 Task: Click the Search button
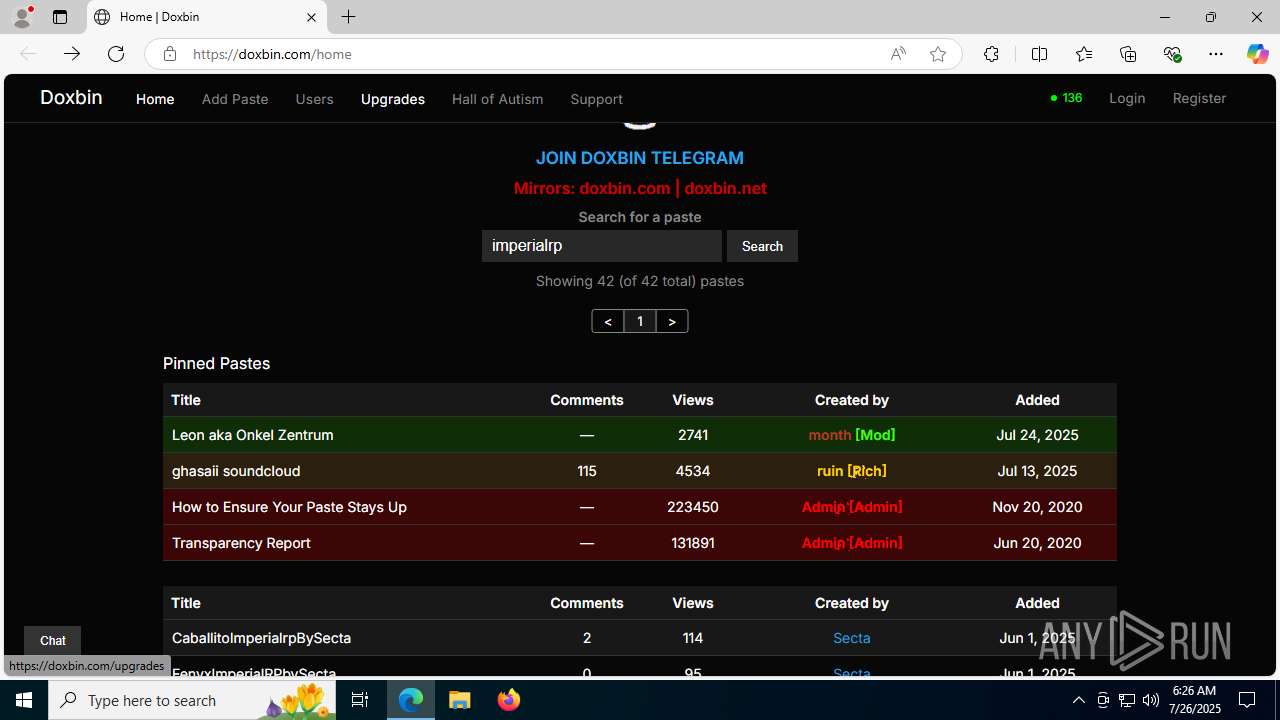762,246
